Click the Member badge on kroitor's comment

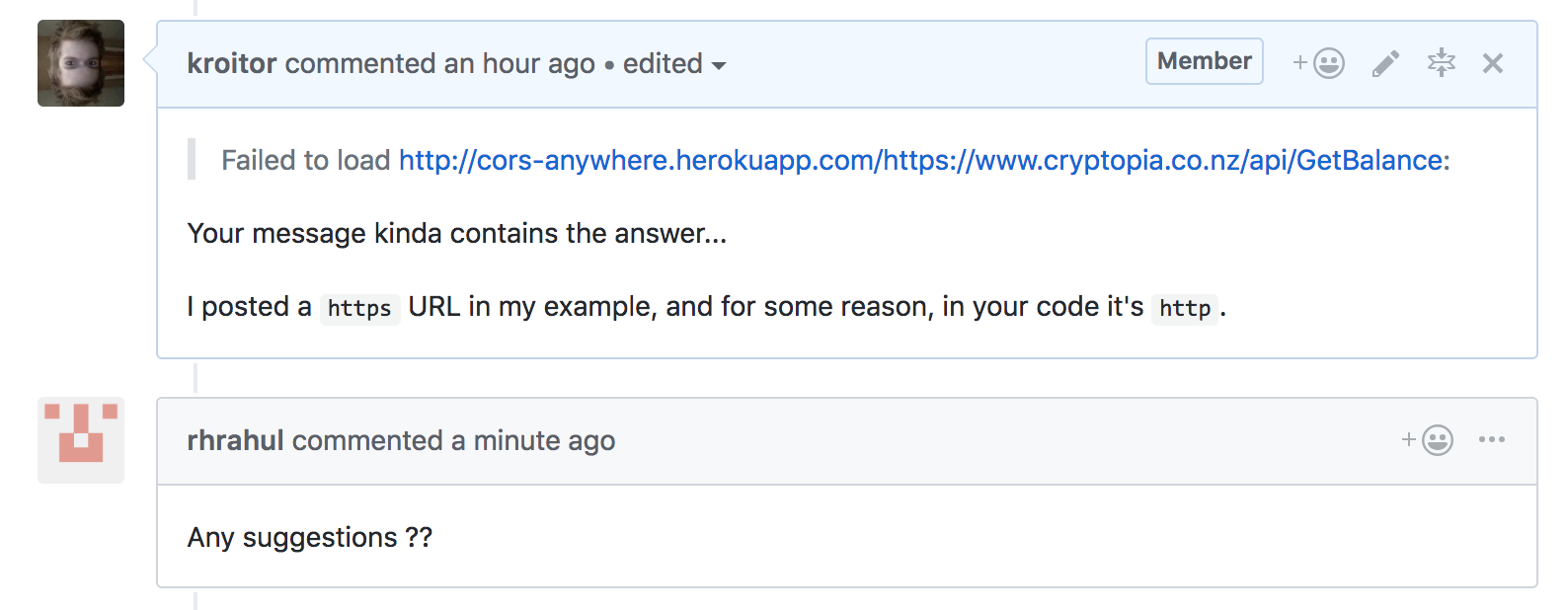(x=1204, y=60)
